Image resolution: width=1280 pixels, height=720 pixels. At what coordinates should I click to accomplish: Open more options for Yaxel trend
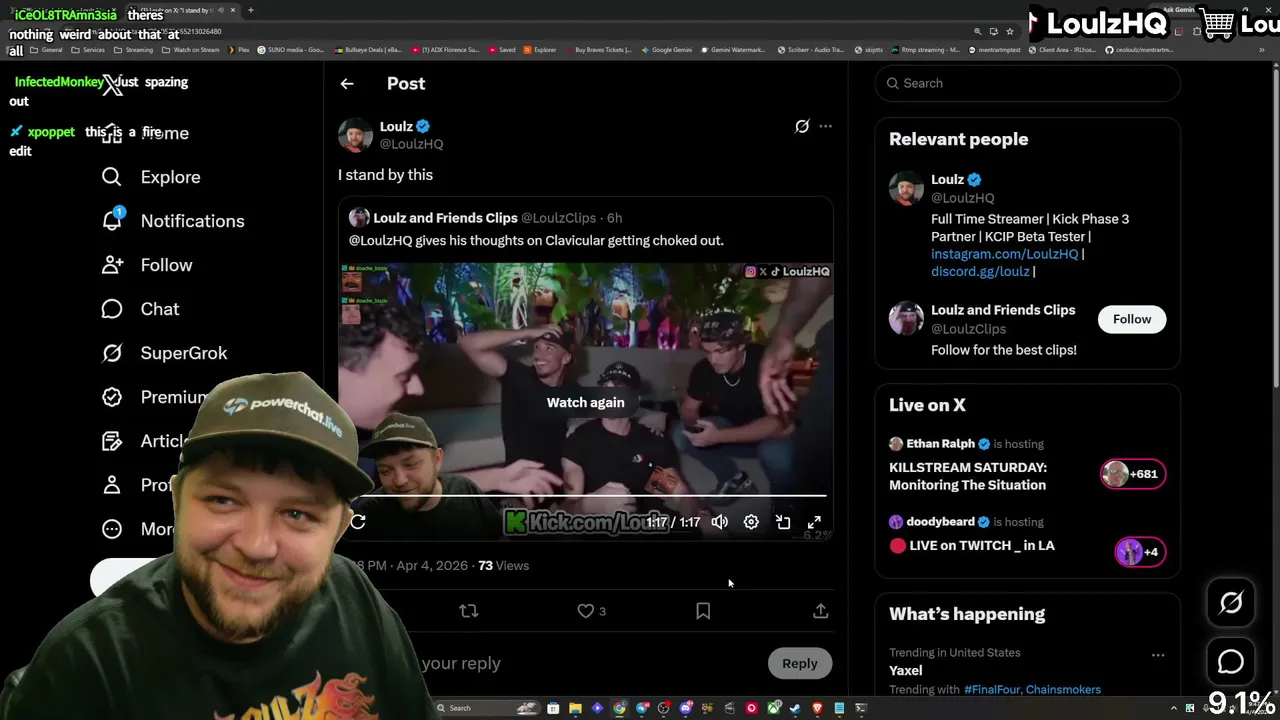[1158, 655]
